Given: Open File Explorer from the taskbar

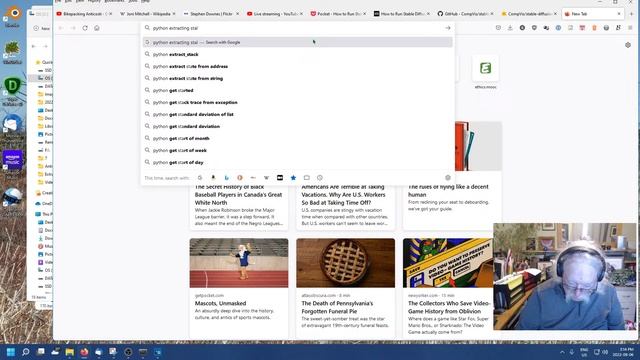Looking at the screenshot, I should [x=69, y=352].
